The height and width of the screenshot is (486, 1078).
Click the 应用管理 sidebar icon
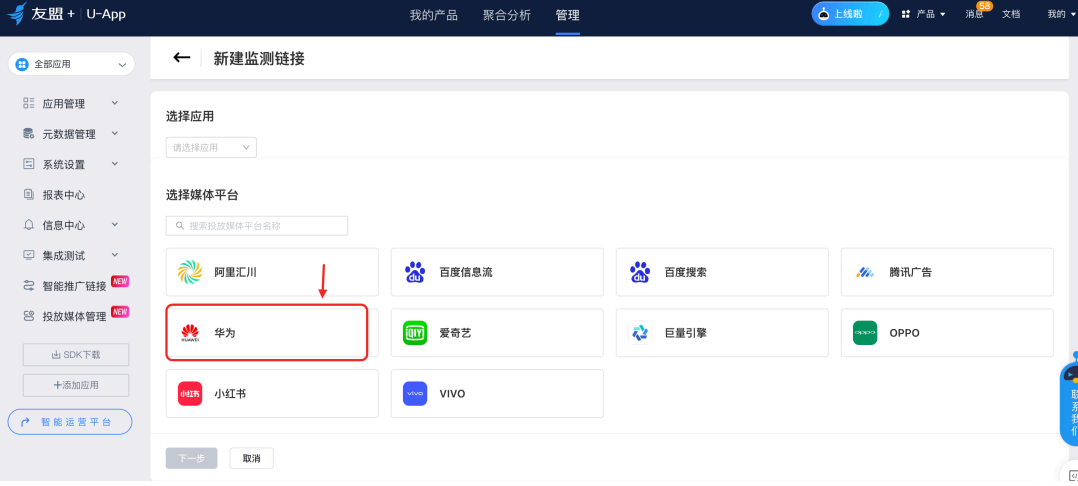click(x=28, y=103)
